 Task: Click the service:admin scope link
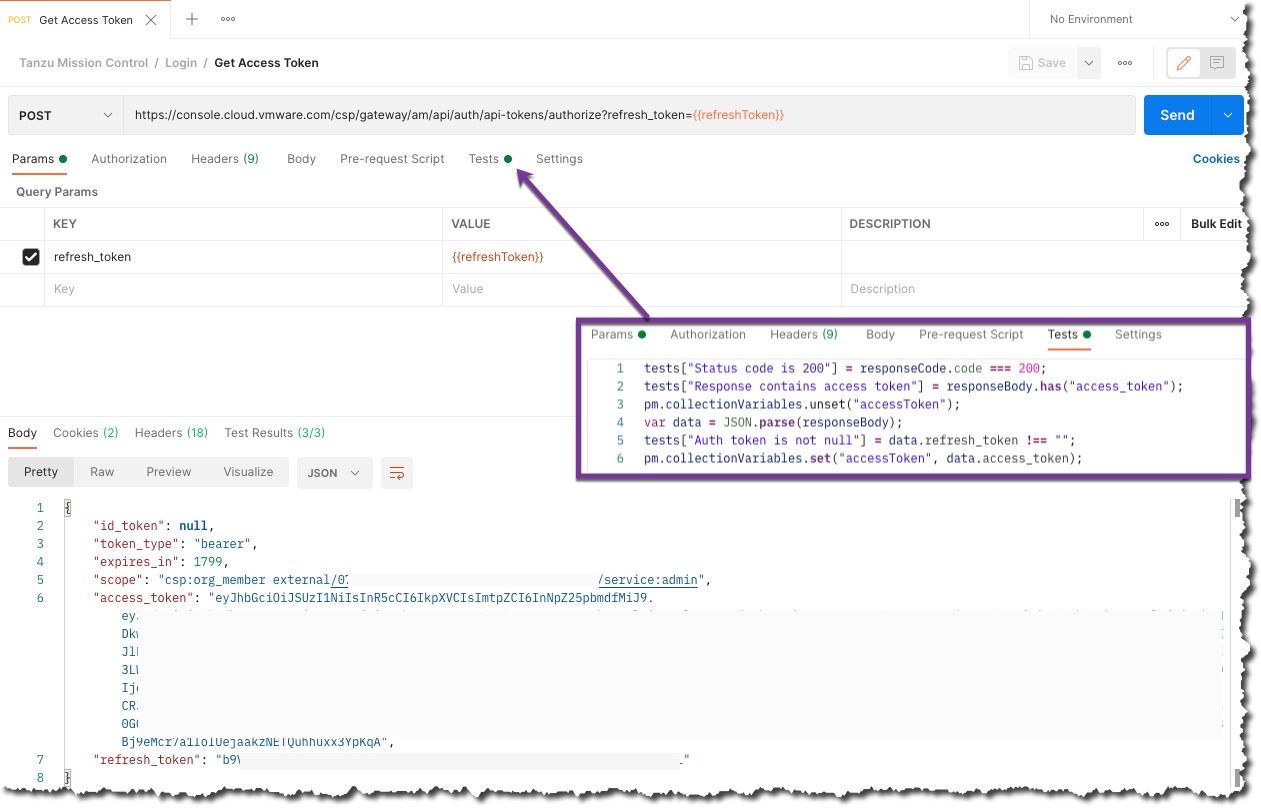click(x=650, y=580)
